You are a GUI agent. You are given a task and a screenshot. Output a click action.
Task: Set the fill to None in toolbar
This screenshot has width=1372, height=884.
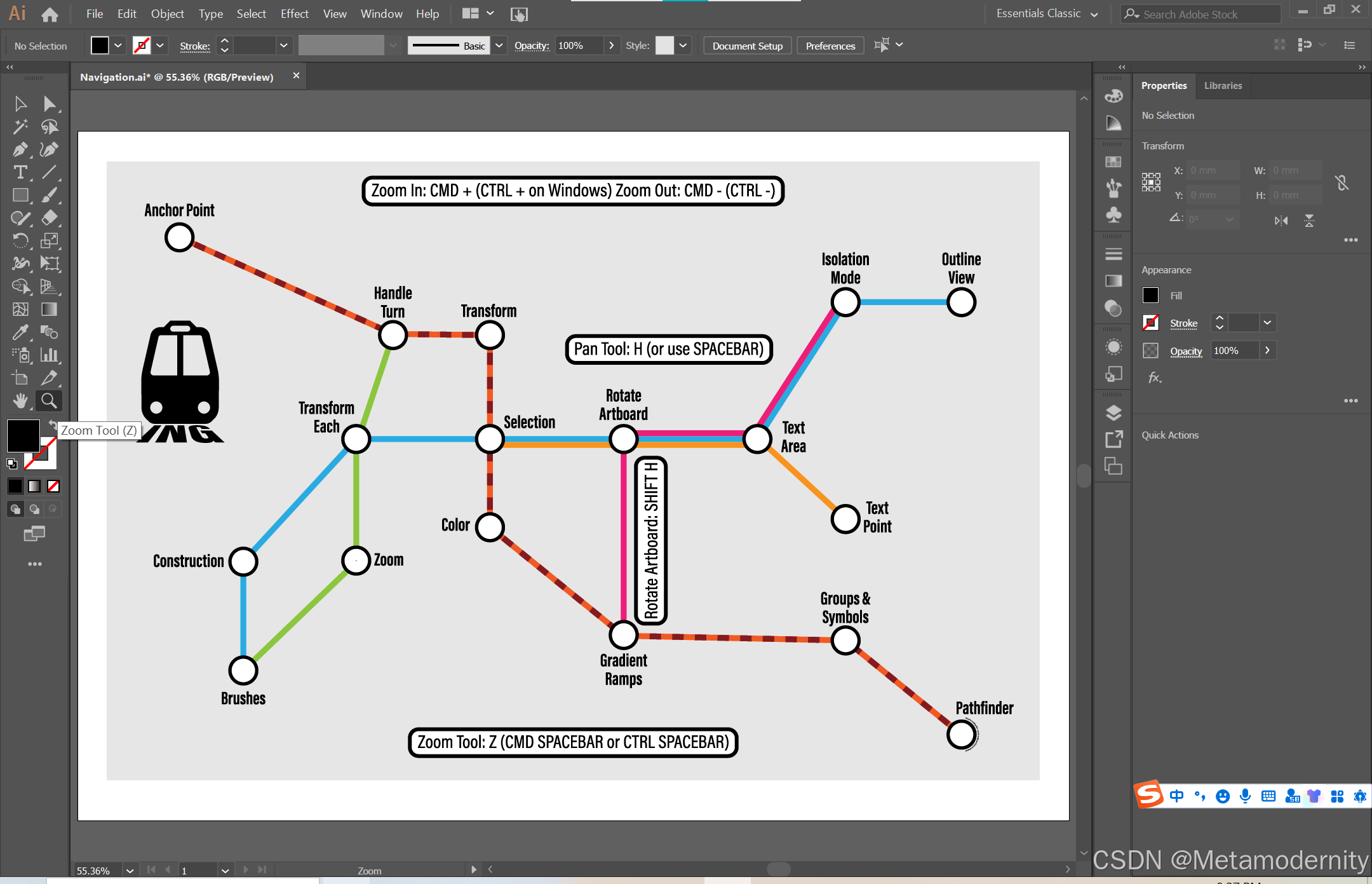tap(53, 486)
